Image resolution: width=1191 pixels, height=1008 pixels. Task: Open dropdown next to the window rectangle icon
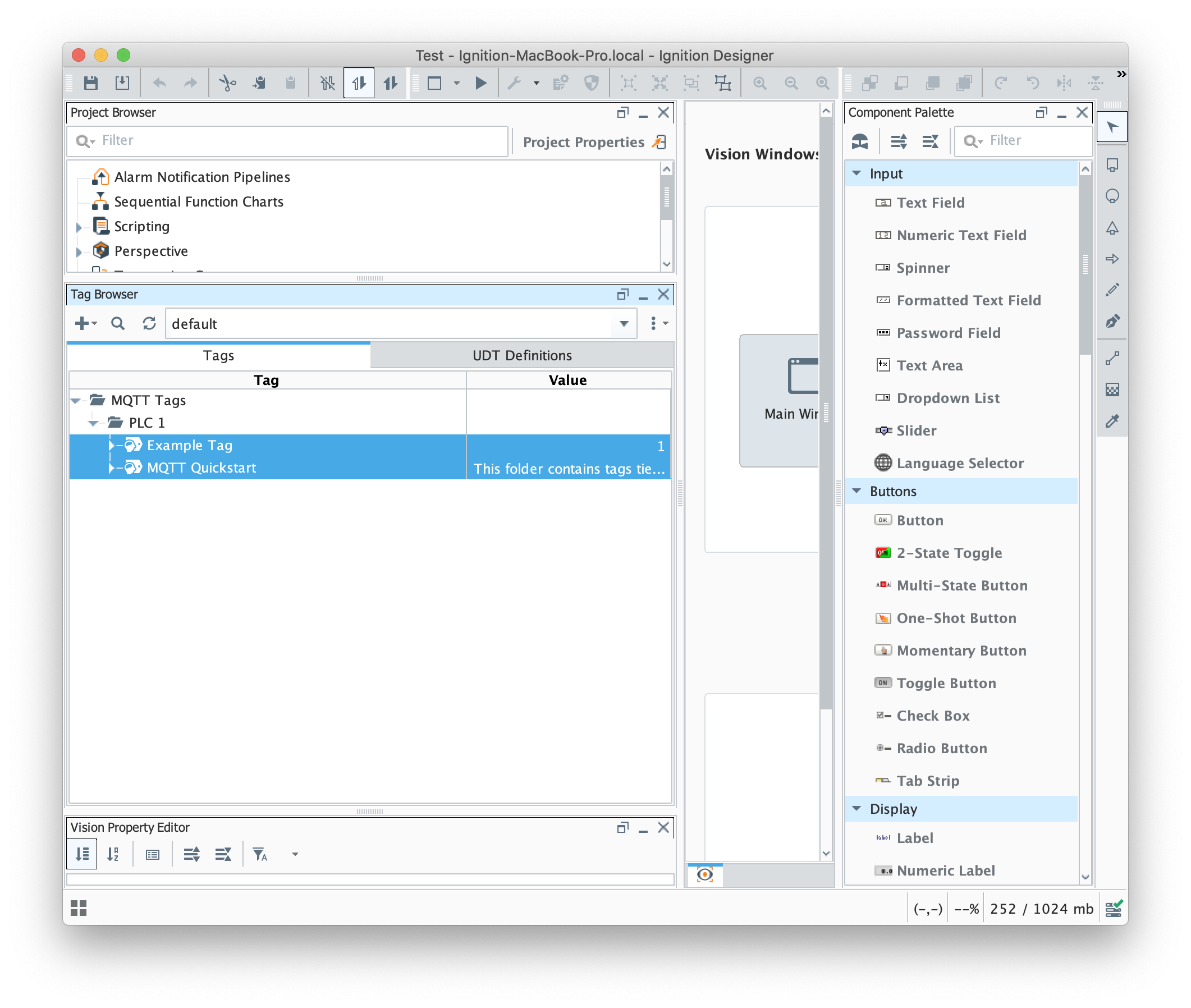click(457, 84)
